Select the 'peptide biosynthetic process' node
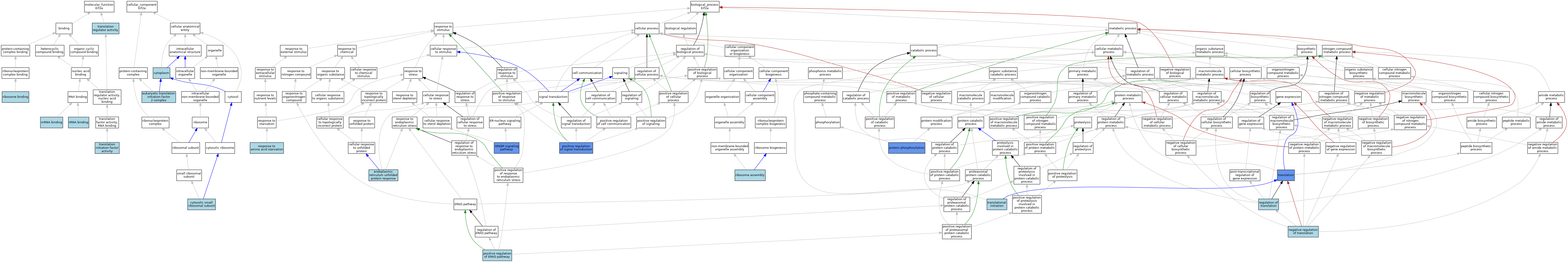 (1476, 148)
